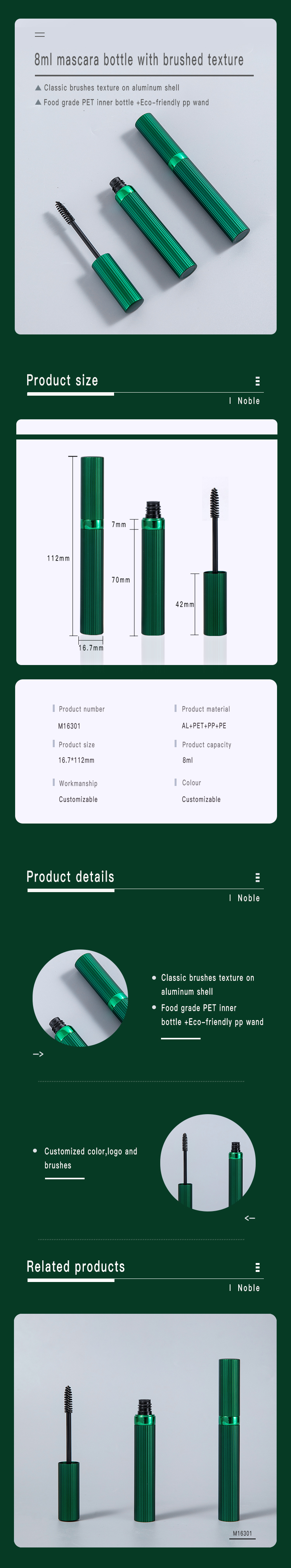Open the menu icon beside Related products
The height and width of the screenshot is (1568, 291).
tap(258, 1267)
